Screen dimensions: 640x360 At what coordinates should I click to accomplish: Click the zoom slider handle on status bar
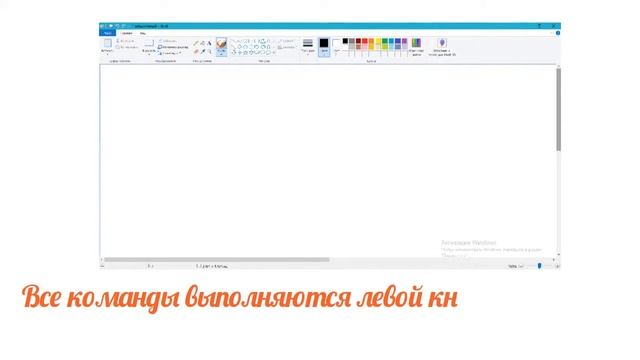tap(540, 266)
